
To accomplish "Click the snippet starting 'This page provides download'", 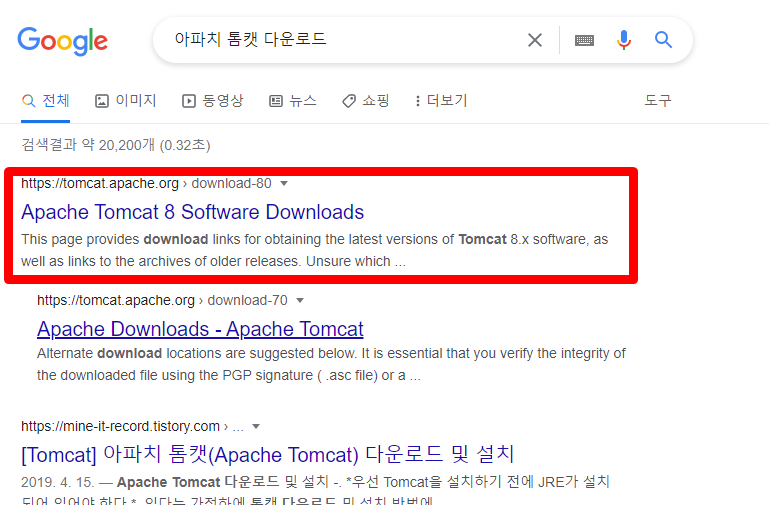I will [x=314, y=250].
